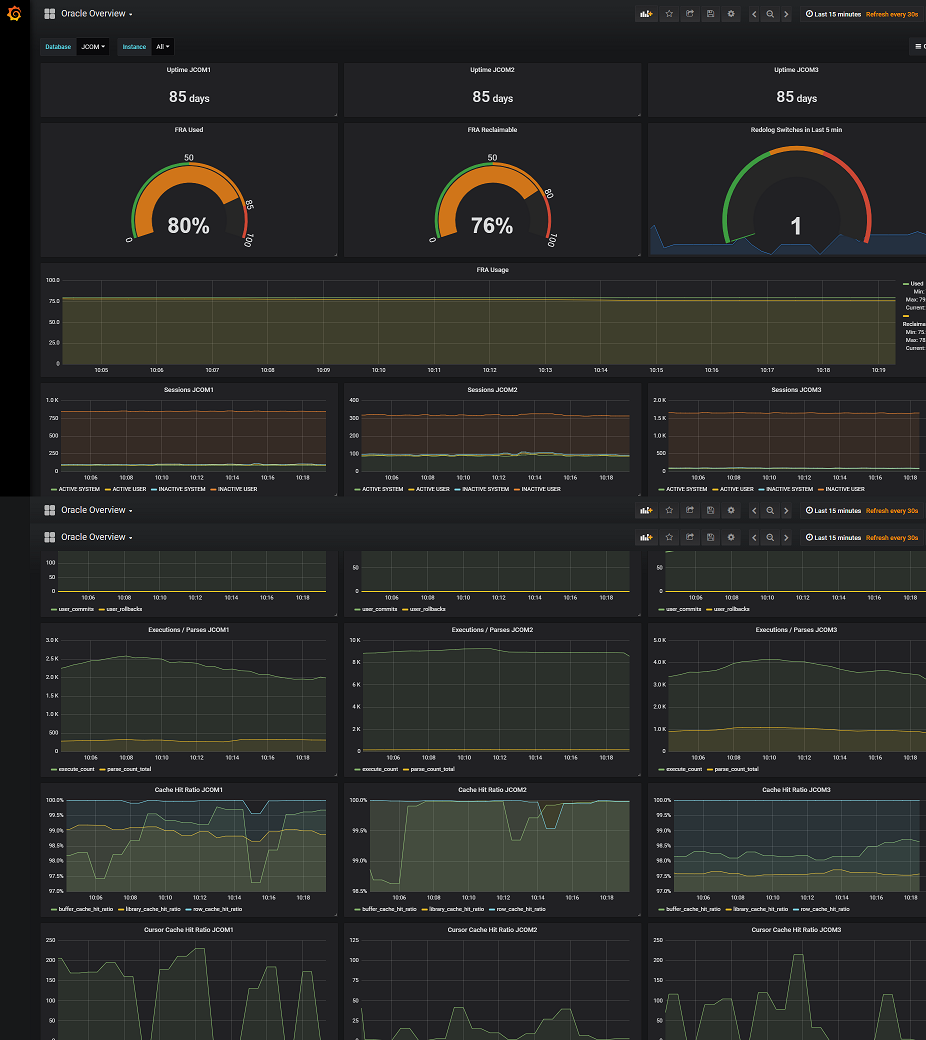Click the share icon in the lowest header bar
Screen dimensions: 926x1040
tap(690, 537)
